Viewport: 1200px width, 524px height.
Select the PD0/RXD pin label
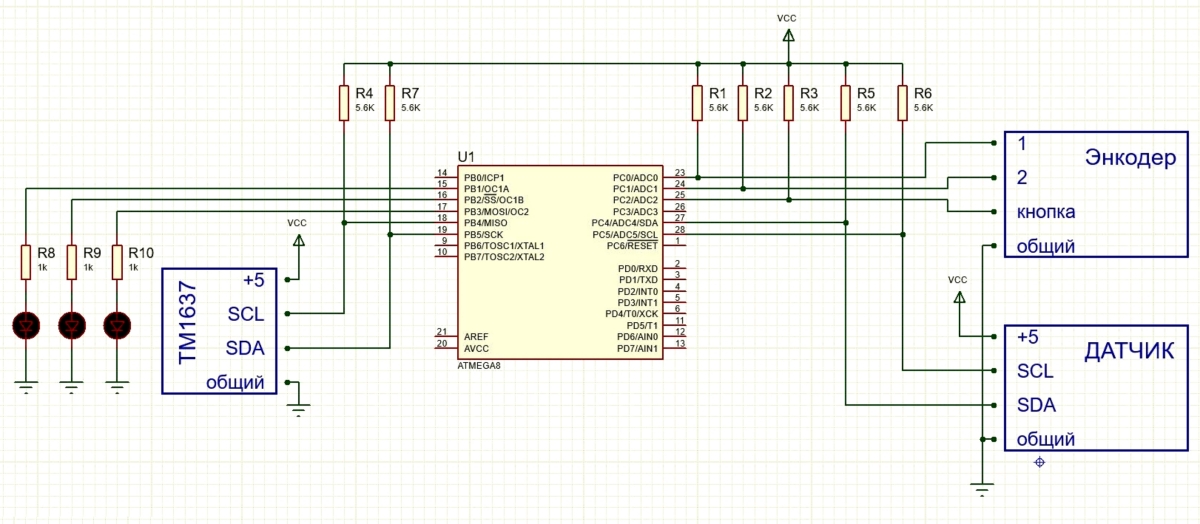click(x=638, y=268)
